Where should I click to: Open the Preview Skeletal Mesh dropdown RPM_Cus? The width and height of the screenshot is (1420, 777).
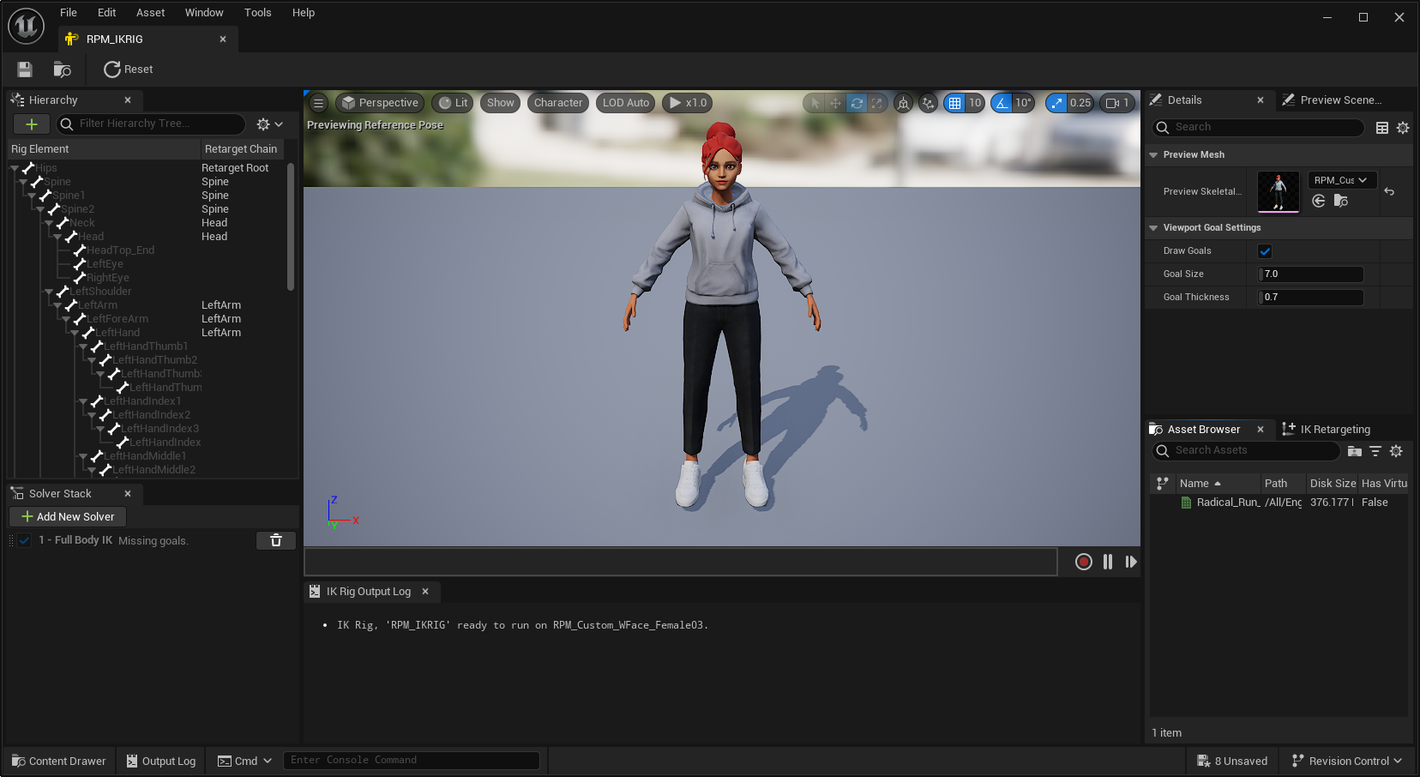pos(1342,180)
